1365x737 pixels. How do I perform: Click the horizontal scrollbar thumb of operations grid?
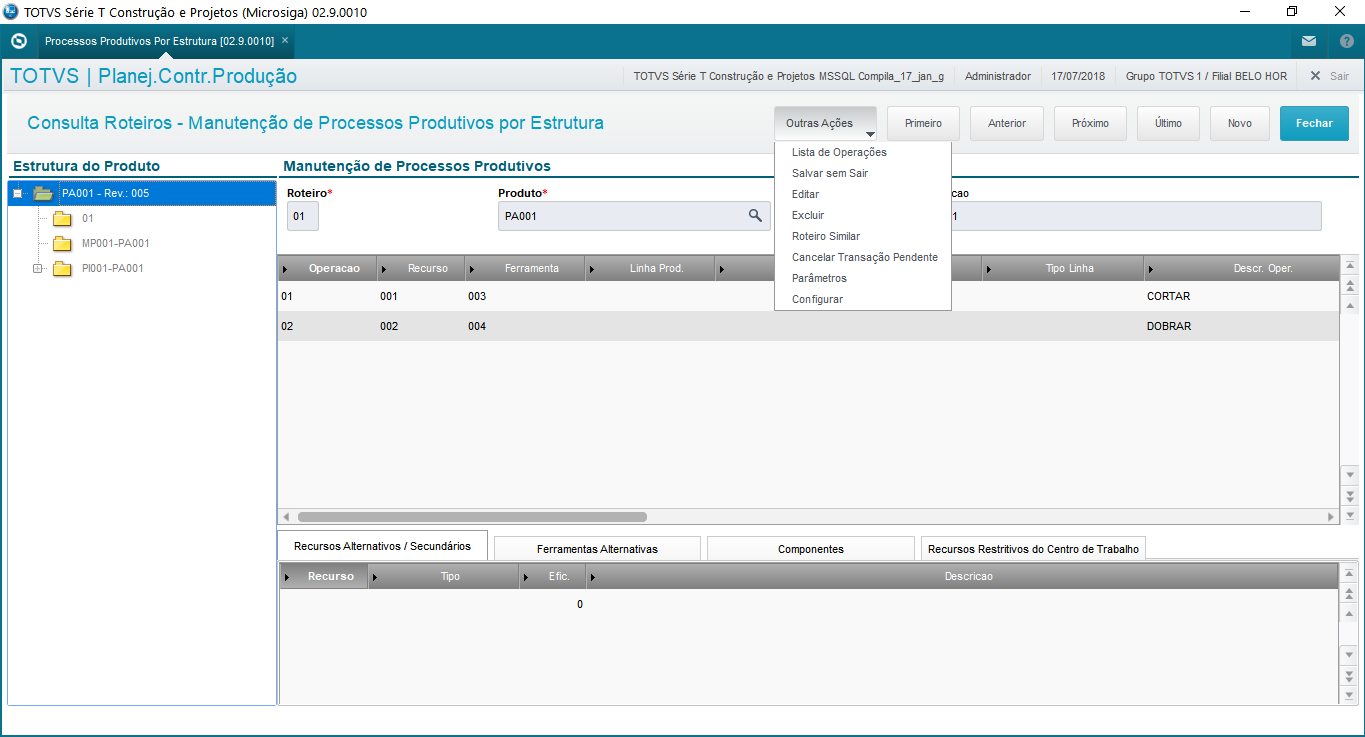pos(472,517)
